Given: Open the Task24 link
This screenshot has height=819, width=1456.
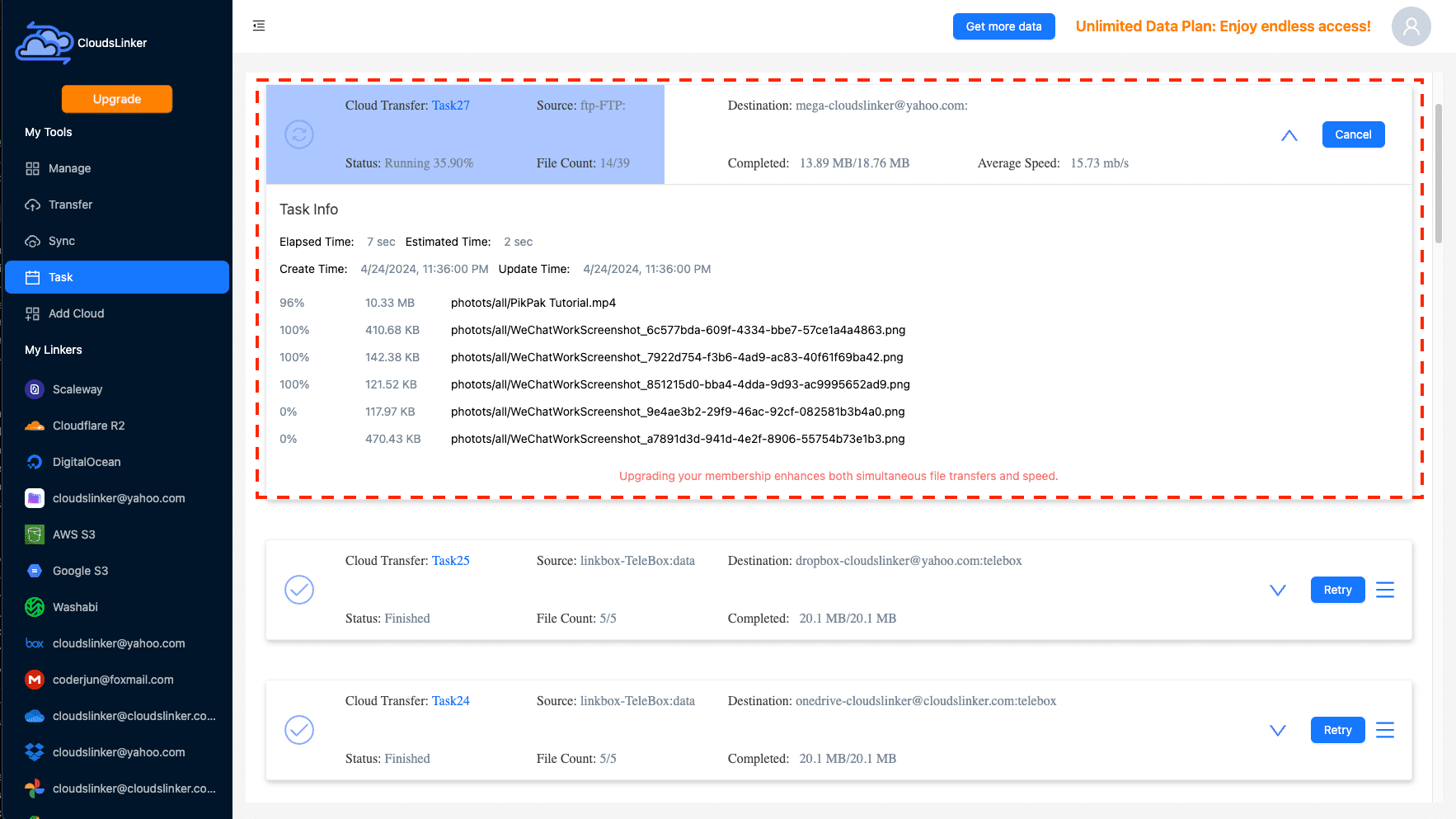Looking at the screenshot, I should pyautogui.click(x=451, y=701).
